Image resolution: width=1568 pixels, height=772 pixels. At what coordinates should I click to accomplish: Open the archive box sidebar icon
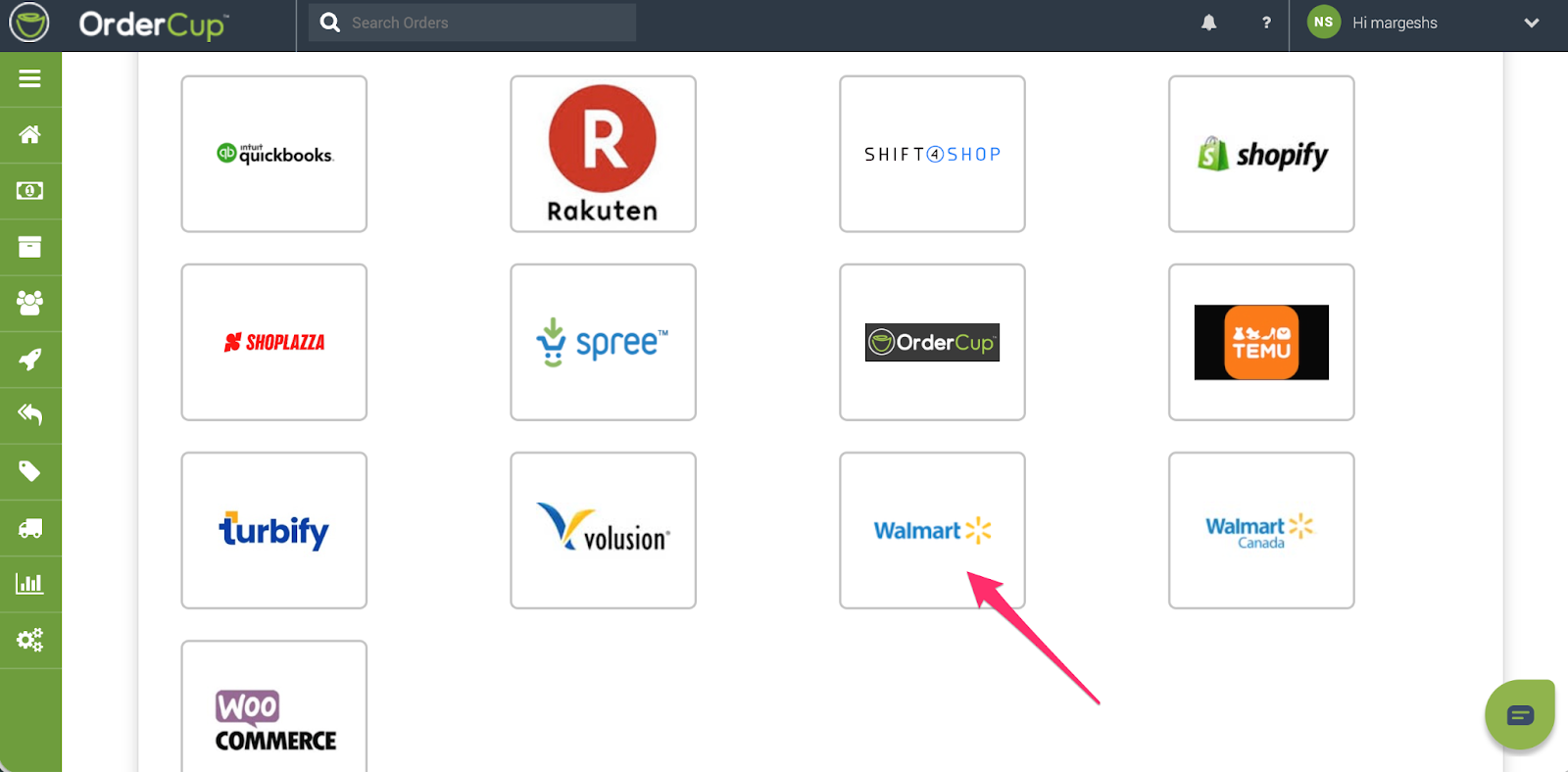coord(29,247)
